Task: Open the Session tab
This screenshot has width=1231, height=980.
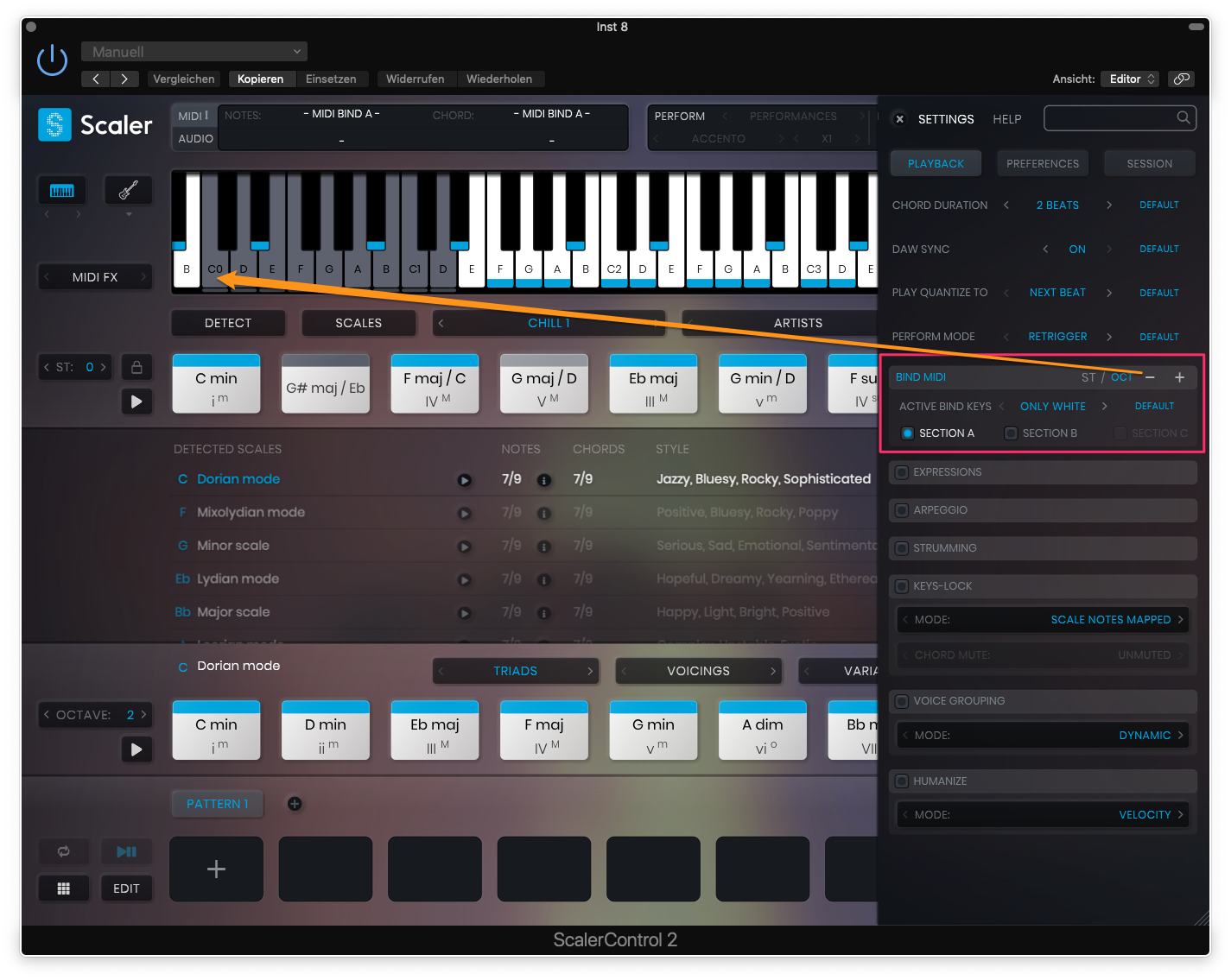Action: pos(1149,163)
